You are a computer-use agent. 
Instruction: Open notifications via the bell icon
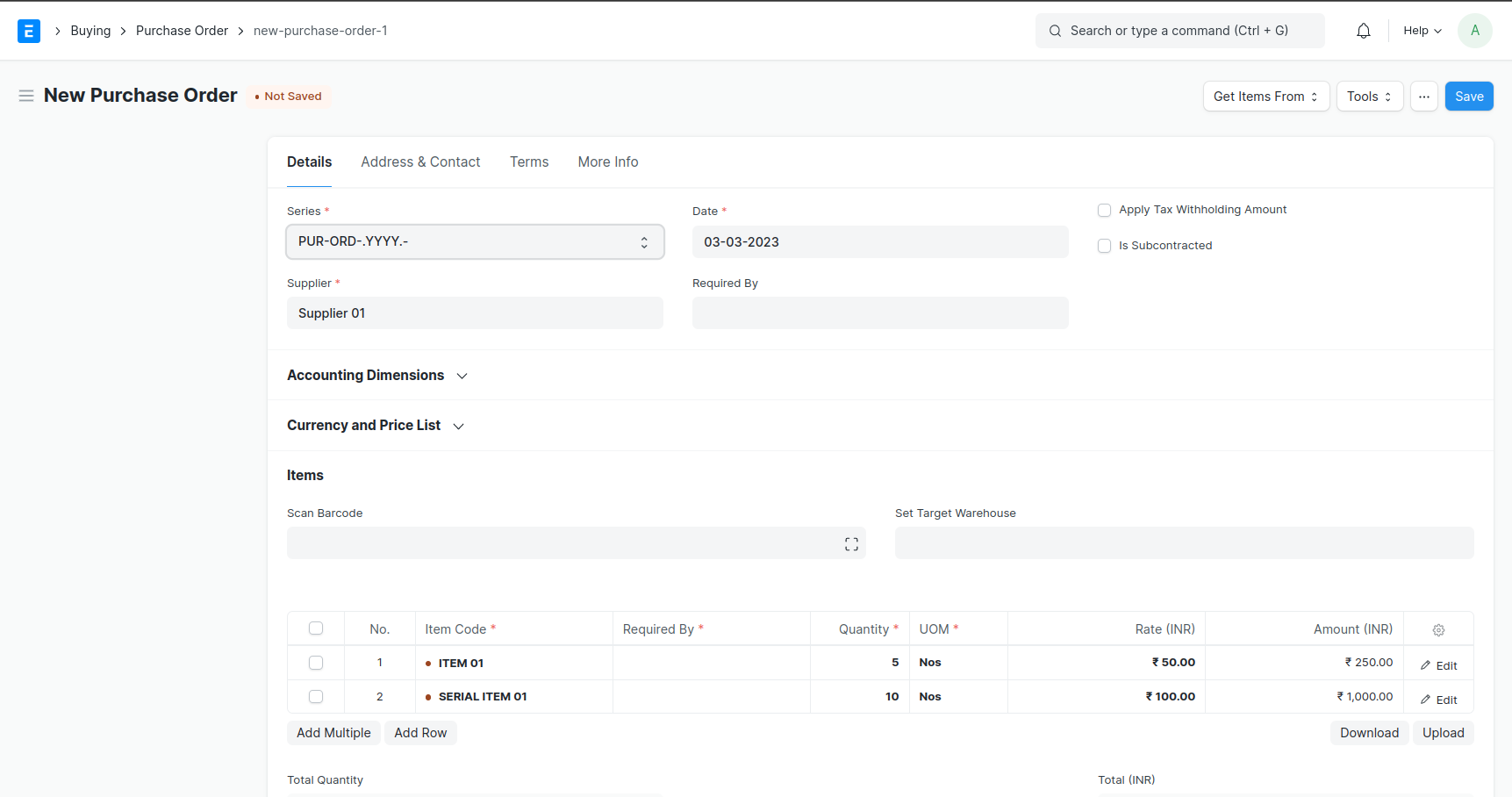(x=1363, y=30)
